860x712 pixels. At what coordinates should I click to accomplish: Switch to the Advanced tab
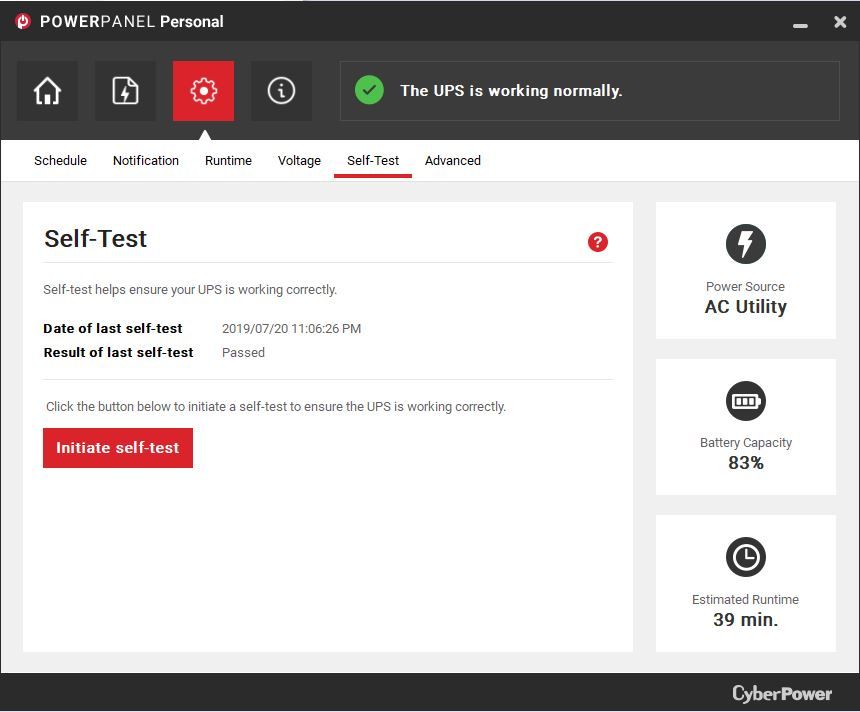452,161
